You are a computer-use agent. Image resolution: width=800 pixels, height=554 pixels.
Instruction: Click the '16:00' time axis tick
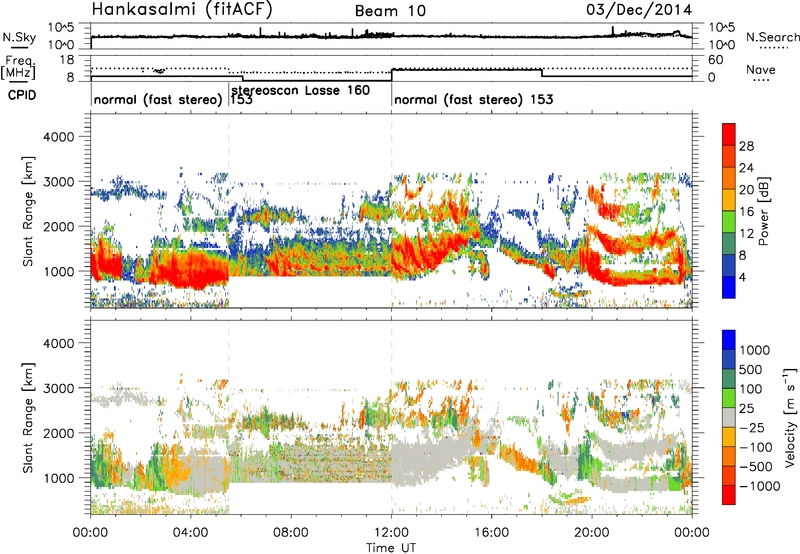(x=492, y=533)
